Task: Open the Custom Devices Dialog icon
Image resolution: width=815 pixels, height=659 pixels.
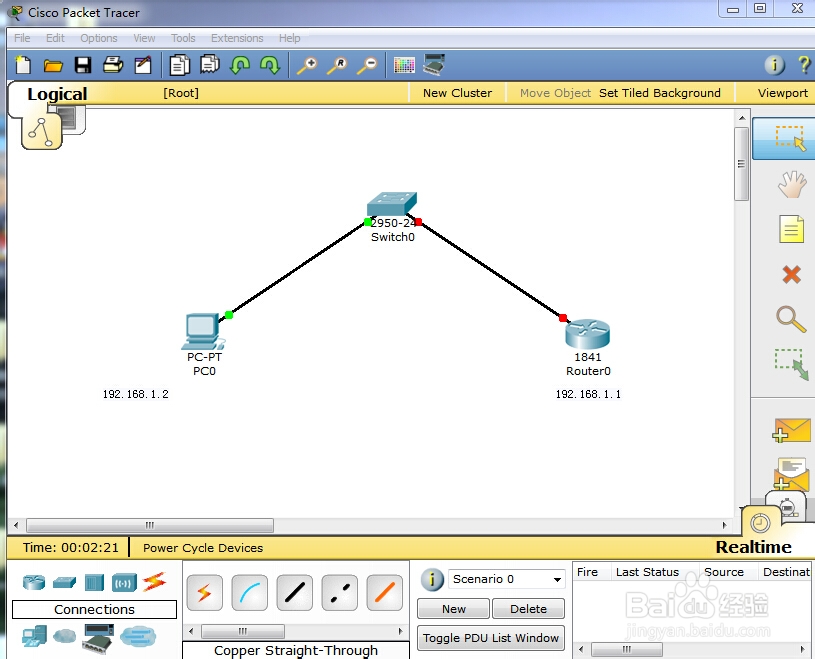Action: 434,64
